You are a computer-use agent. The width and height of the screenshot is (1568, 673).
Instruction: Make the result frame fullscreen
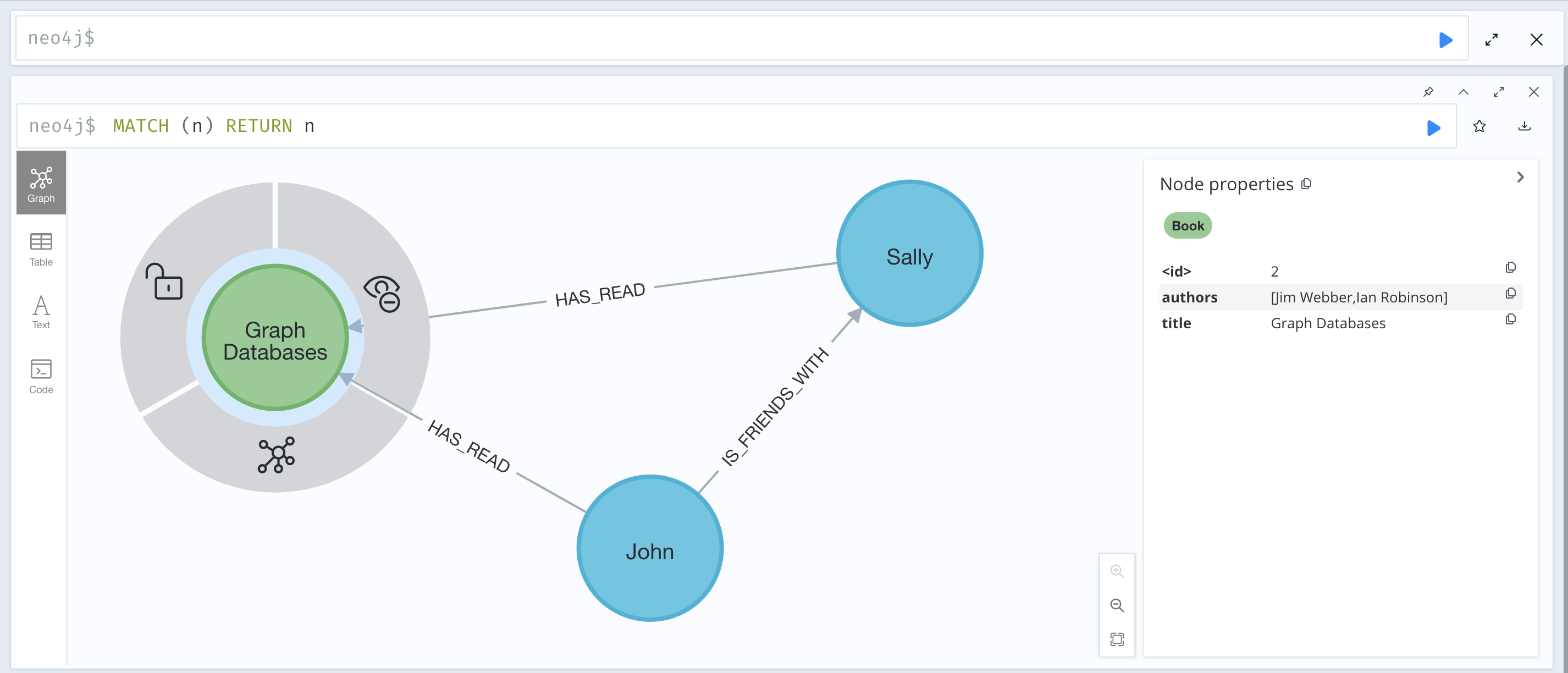pos(1499,92)
